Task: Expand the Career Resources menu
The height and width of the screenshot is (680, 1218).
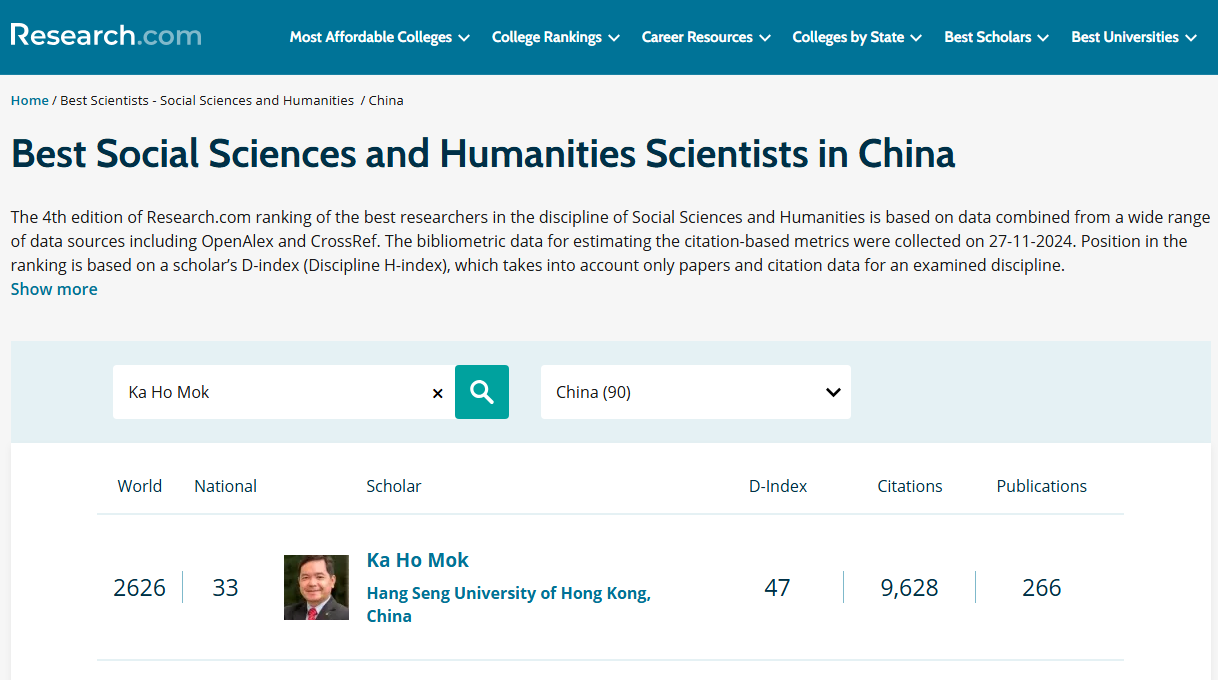Action: pos(706,37)
